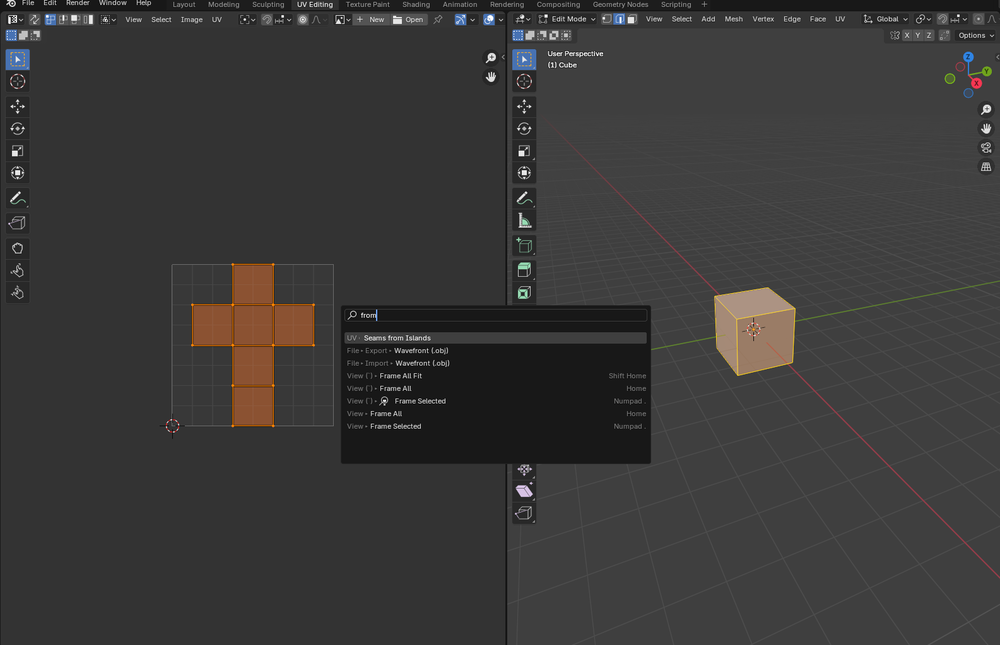1000x645 pixels.
Task: Switch to orthographic/perspective view icon
Action: pos(986,166)
